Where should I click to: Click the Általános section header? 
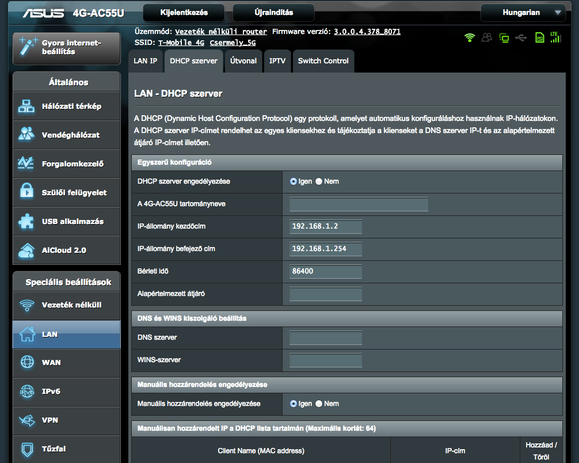[66, 82]
